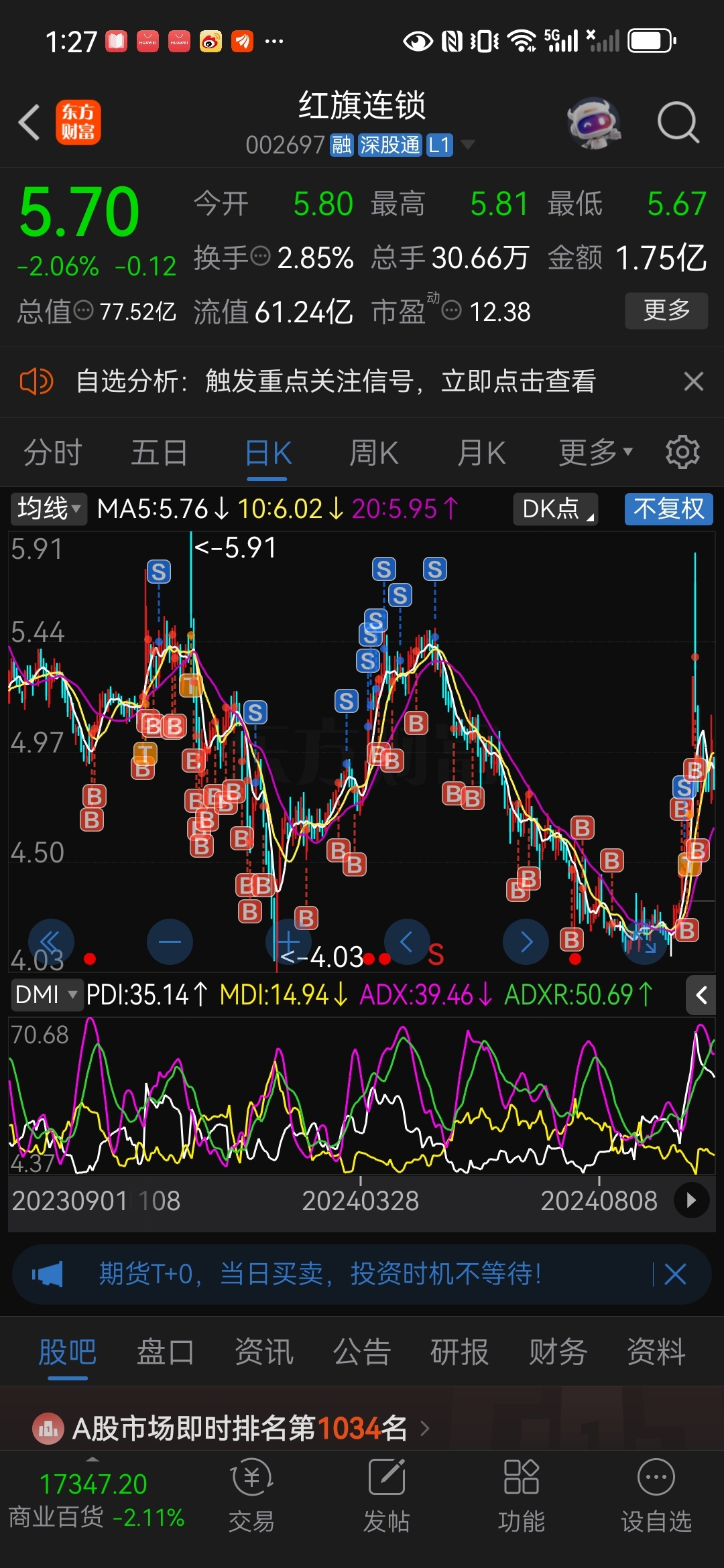Toggle 不复权 adjustment button
Viewport: 724px width, 1568px height.
tap(669, 509)
